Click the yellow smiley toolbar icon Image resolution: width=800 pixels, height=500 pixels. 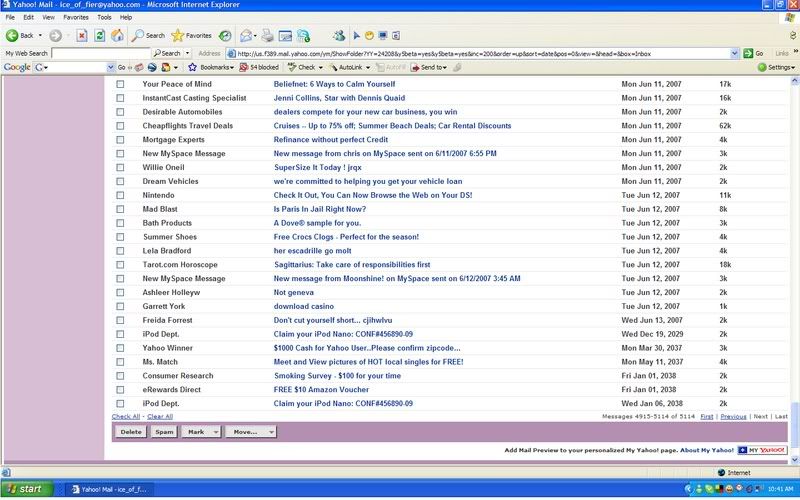click(x=369, y=35)
